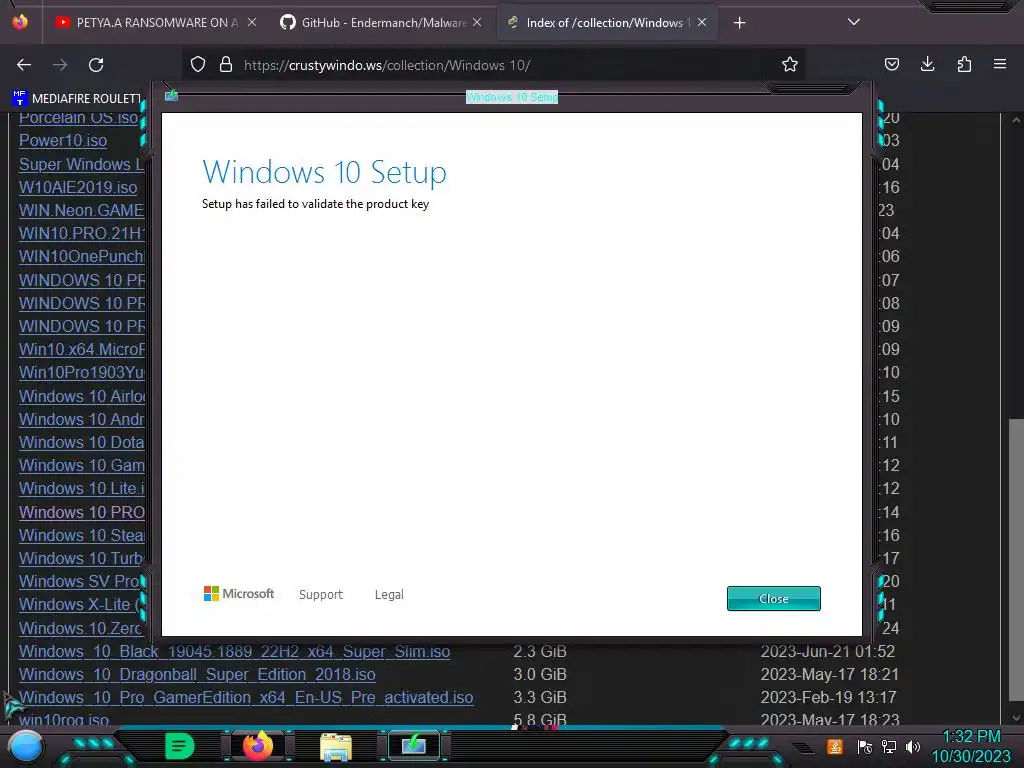Open the WIN10OnePunch link
The width and height of the screenshot is (1024, 768).
(x=82, y=256)
